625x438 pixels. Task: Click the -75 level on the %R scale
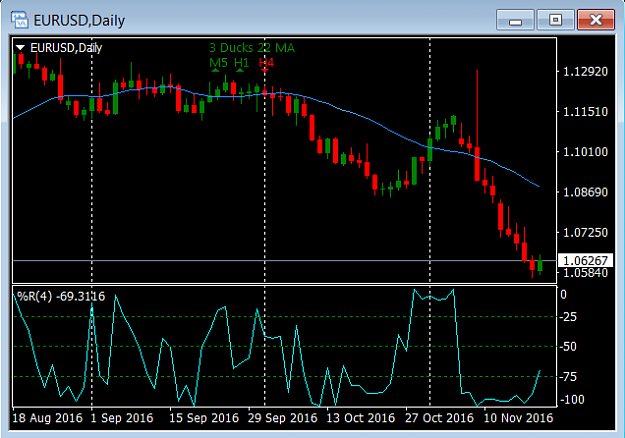click(568, 377)
